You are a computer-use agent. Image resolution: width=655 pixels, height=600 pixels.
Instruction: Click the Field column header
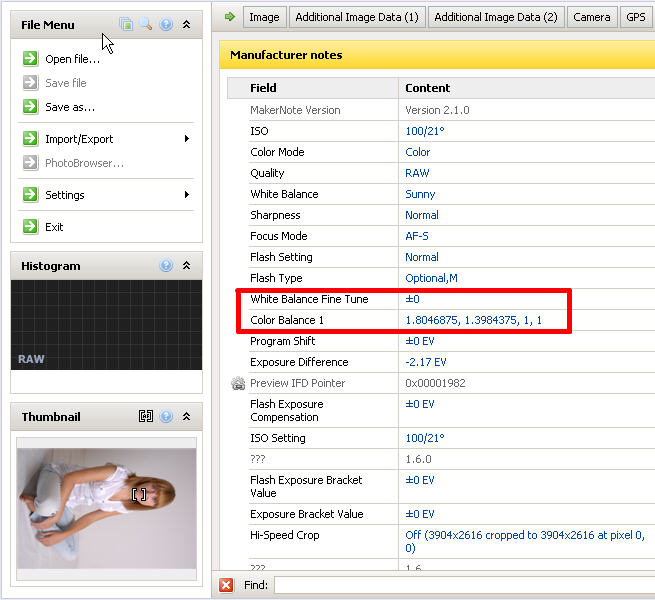313,88
